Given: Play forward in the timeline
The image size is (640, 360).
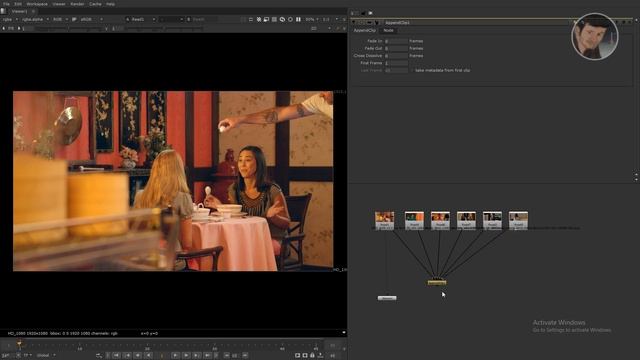Looking at the screenshot, I should (x=176, y=356).
